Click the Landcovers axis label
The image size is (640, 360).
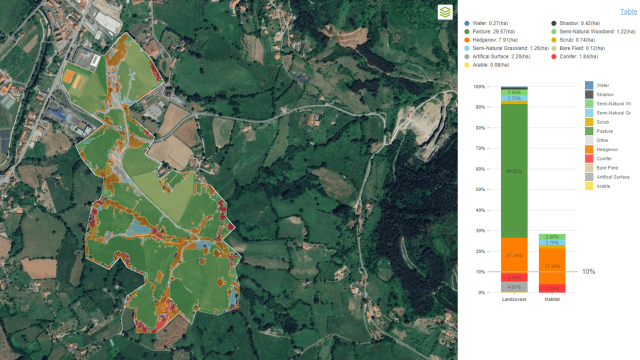(514, 300)
